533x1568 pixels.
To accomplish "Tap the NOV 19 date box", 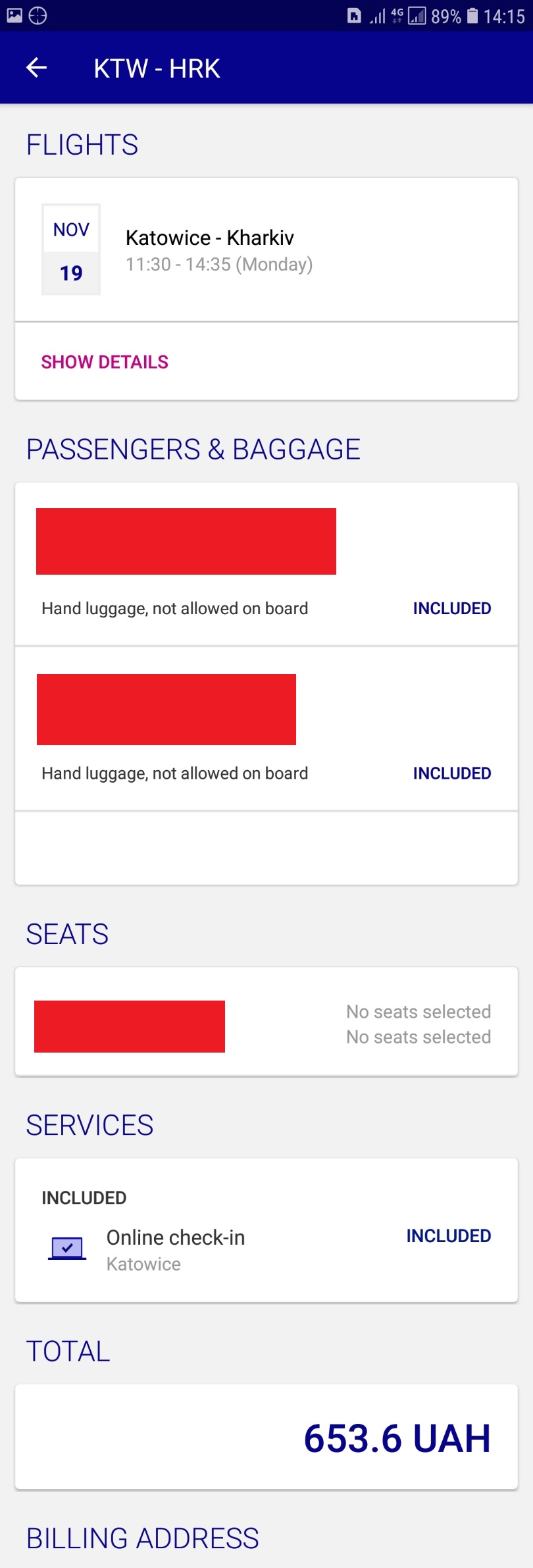I will tap(71, 249).
